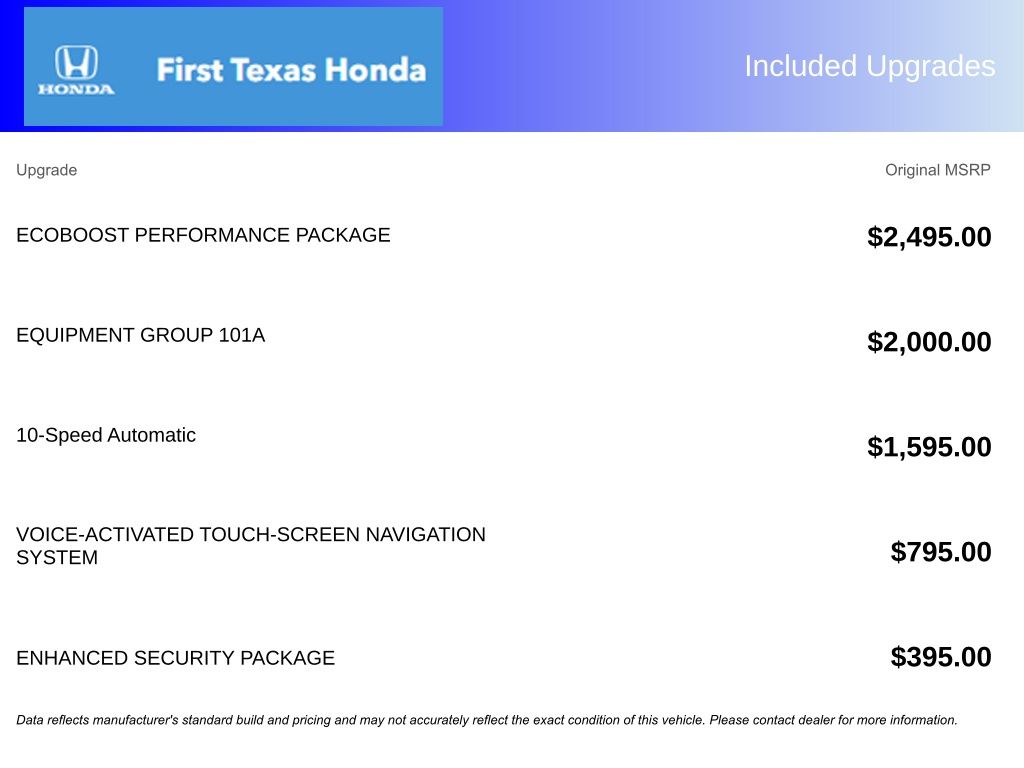
Task: Click the $2,495.00 price
Action: pos(929,237)
